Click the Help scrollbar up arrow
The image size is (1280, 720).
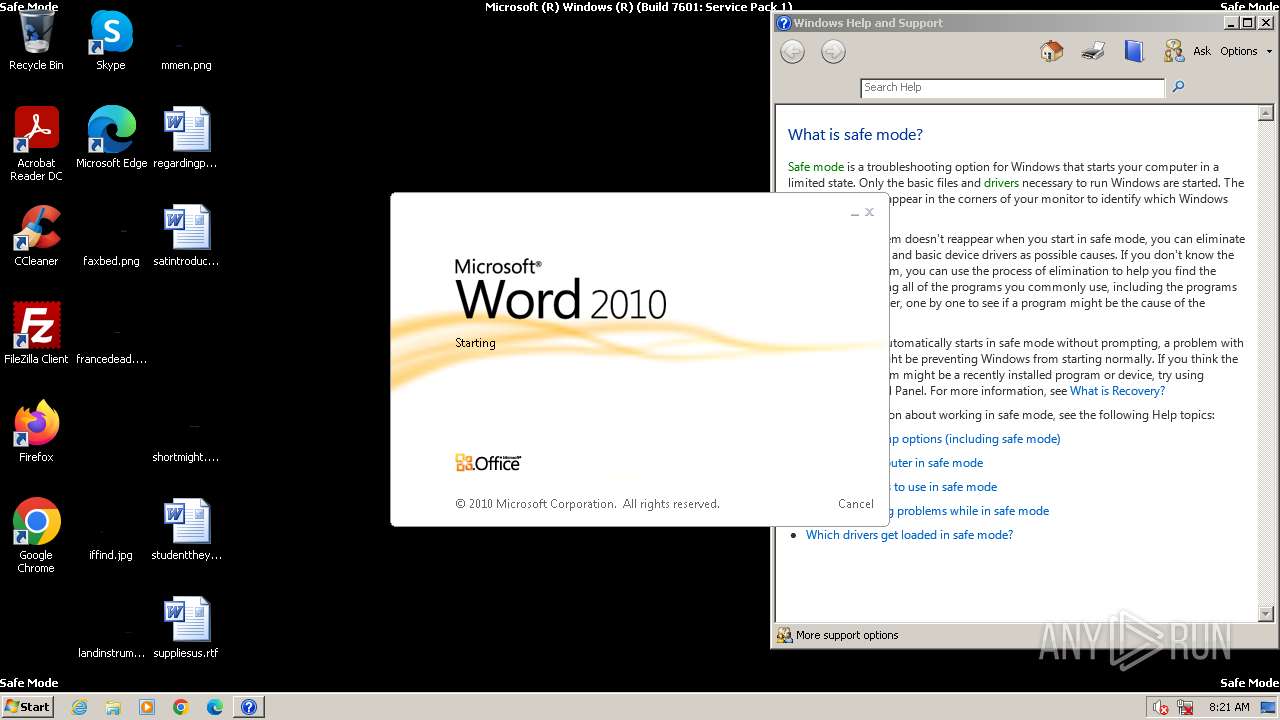click(1265, 113)
